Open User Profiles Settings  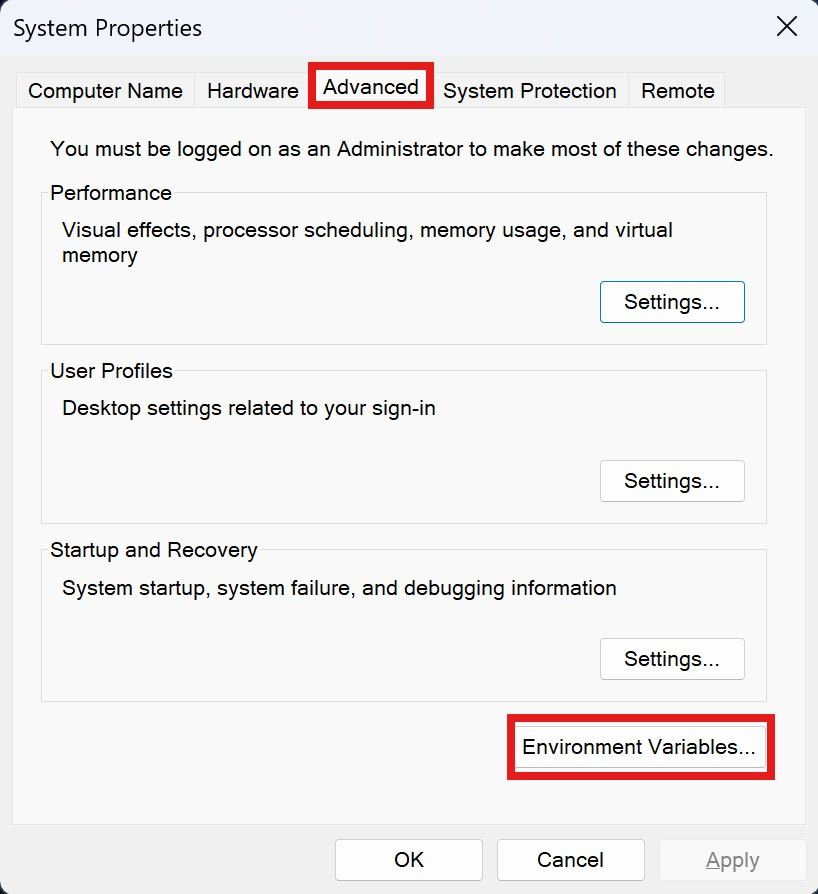click(672, 481)
